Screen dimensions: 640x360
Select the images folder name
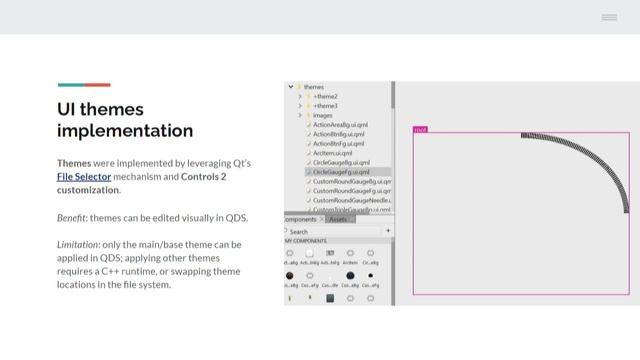click(x=322, y=115)
